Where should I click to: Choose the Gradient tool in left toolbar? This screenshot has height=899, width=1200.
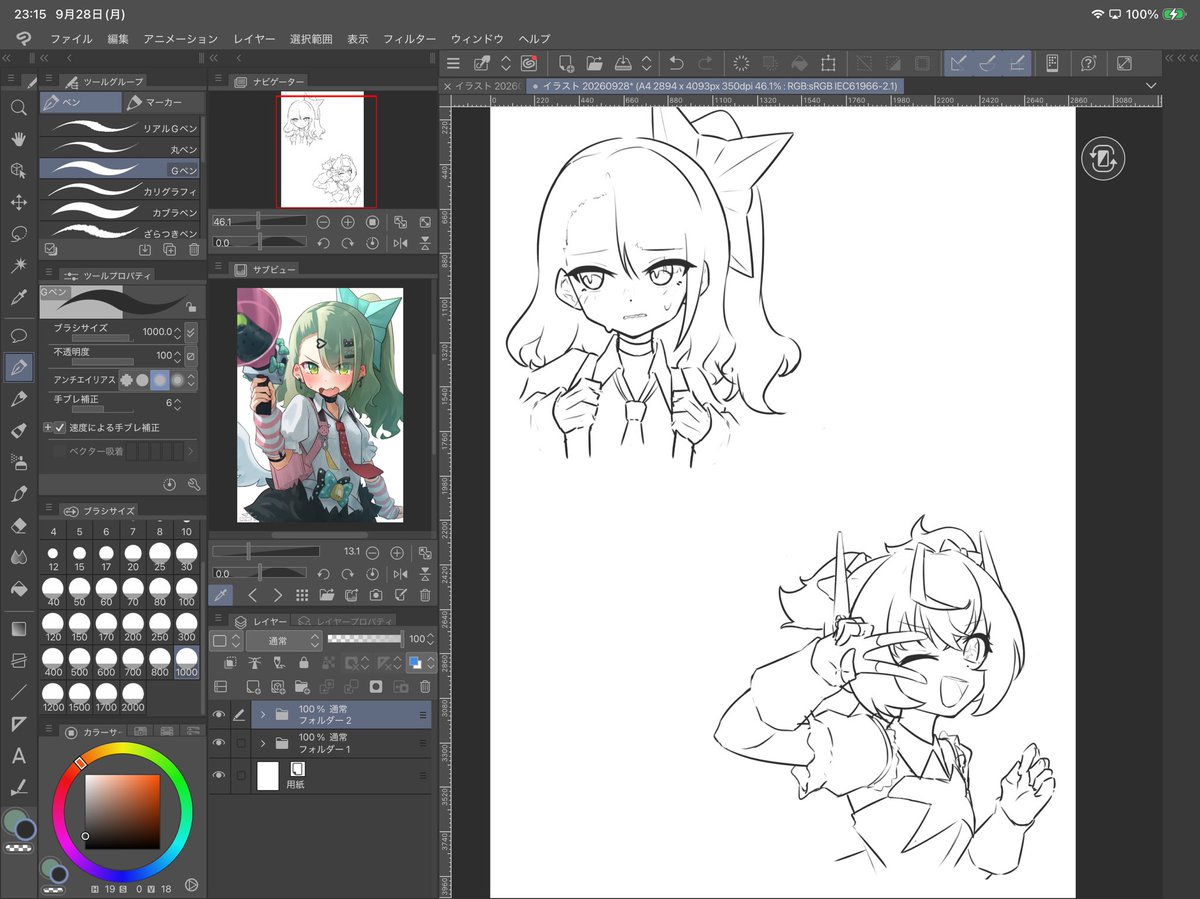[18, 629]
